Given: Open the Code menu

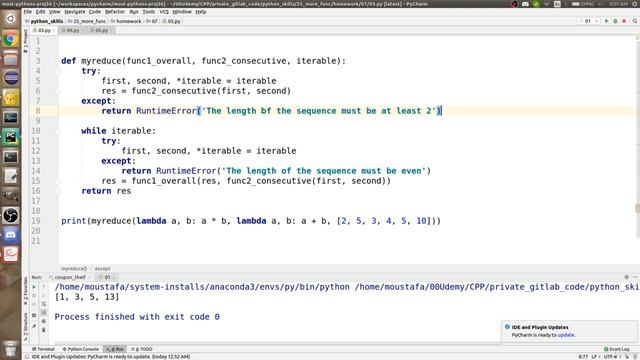Looking at the screenshot, I should 95,12.
